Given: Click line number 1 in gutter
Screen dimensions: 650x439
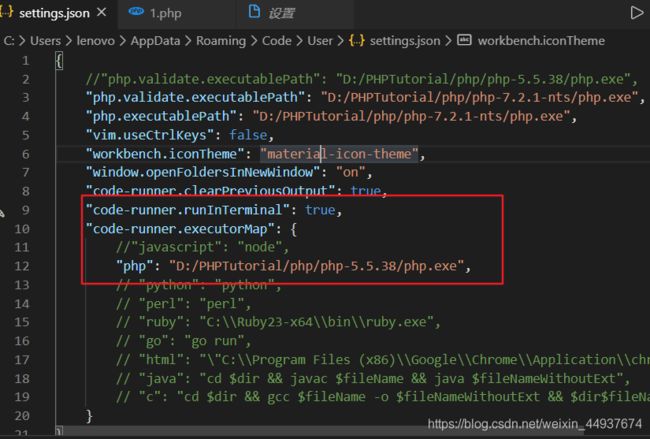Looking at the screenshot, I should click(x=26, y=61).
